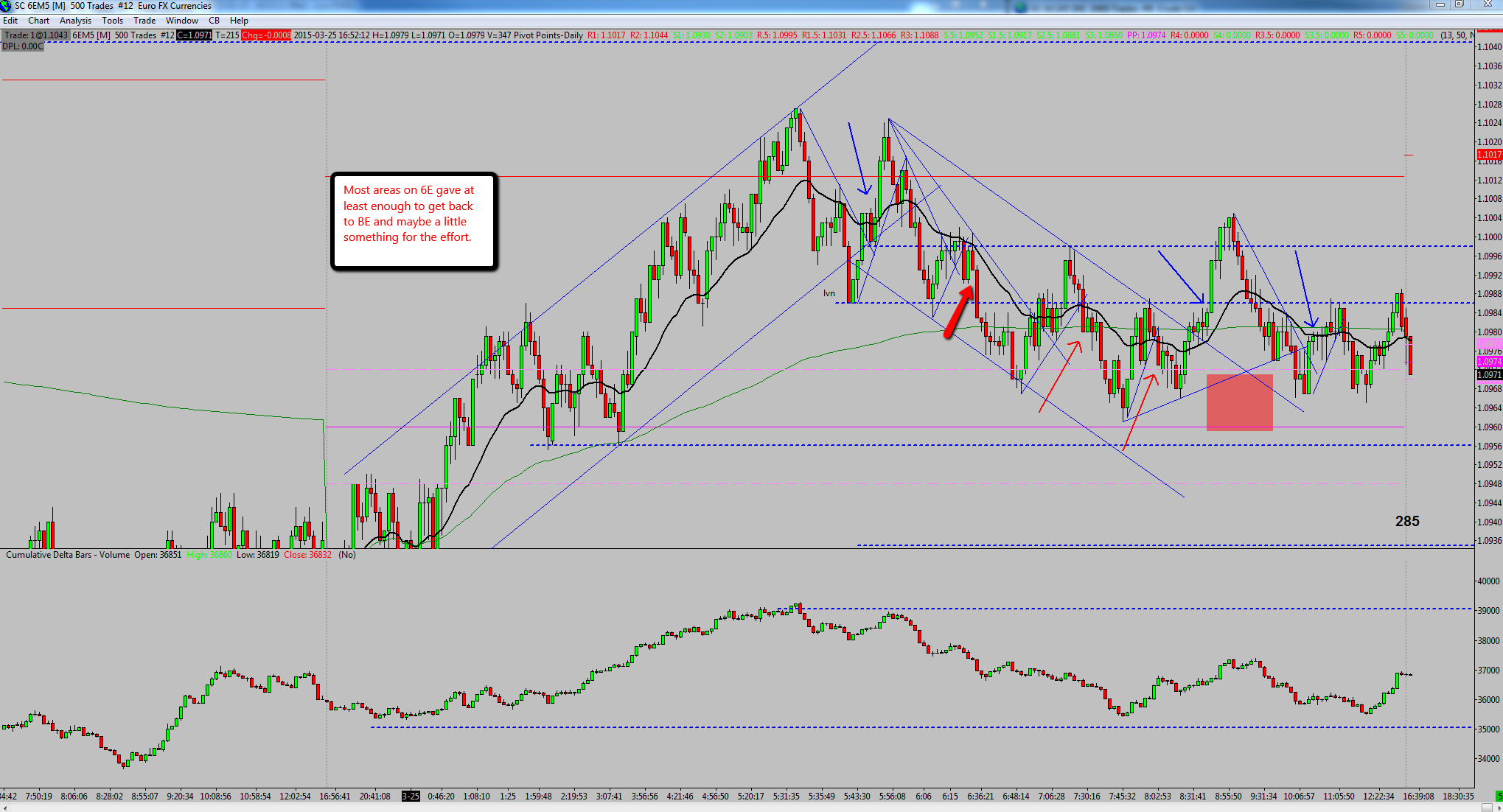This screenshot has width=1503, height=812.
Task: Click the '2015-03-25 16:52:12' timestamp
Action: (x=332, y=35)
